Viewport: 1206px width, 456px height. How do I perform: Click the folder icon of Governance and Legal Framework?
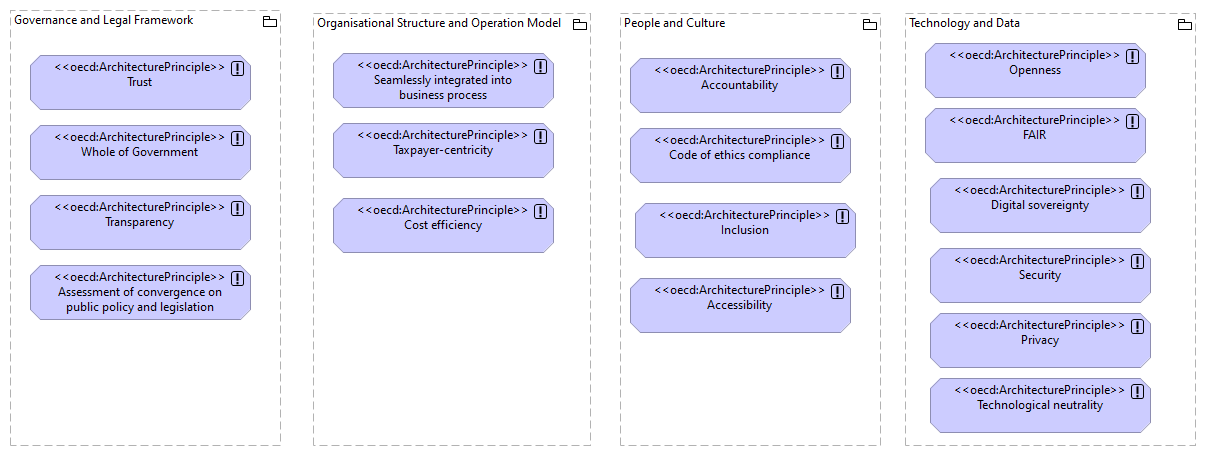tap(269, 22)
